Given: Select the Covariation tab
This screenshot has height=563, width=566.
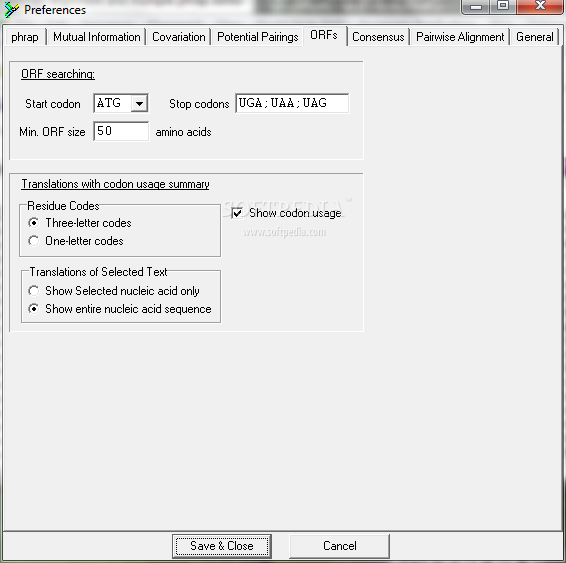Looking at the screenshot, I should [x=179, y=37].
